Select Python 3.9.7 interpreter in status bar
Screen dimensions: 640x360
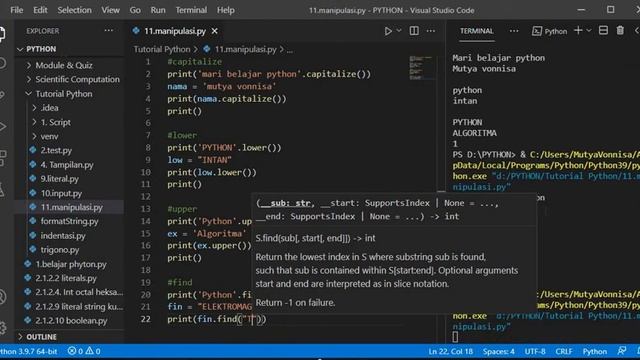(29, 351)
